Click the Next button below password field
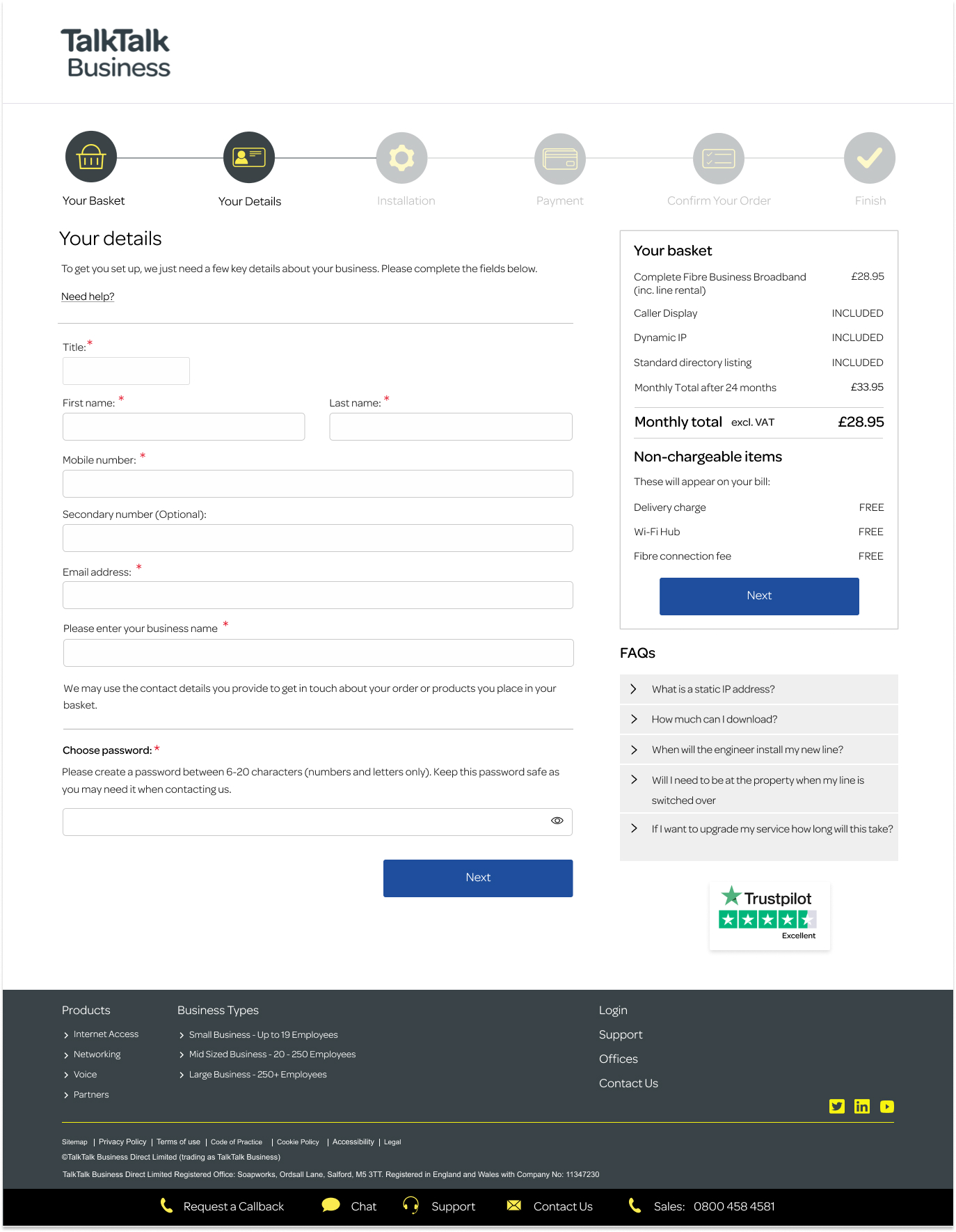The image size is (956, 1232). click(x=478, y=878)
